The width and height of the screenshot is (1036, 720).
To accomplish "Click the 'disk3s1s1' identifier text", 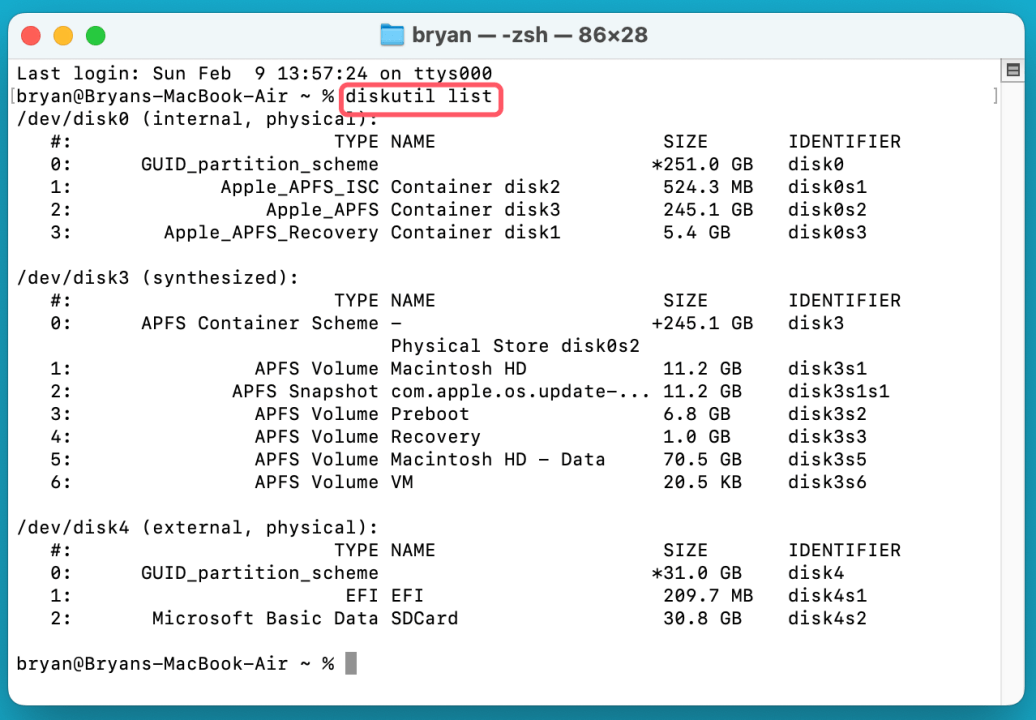I will point(838,391).
